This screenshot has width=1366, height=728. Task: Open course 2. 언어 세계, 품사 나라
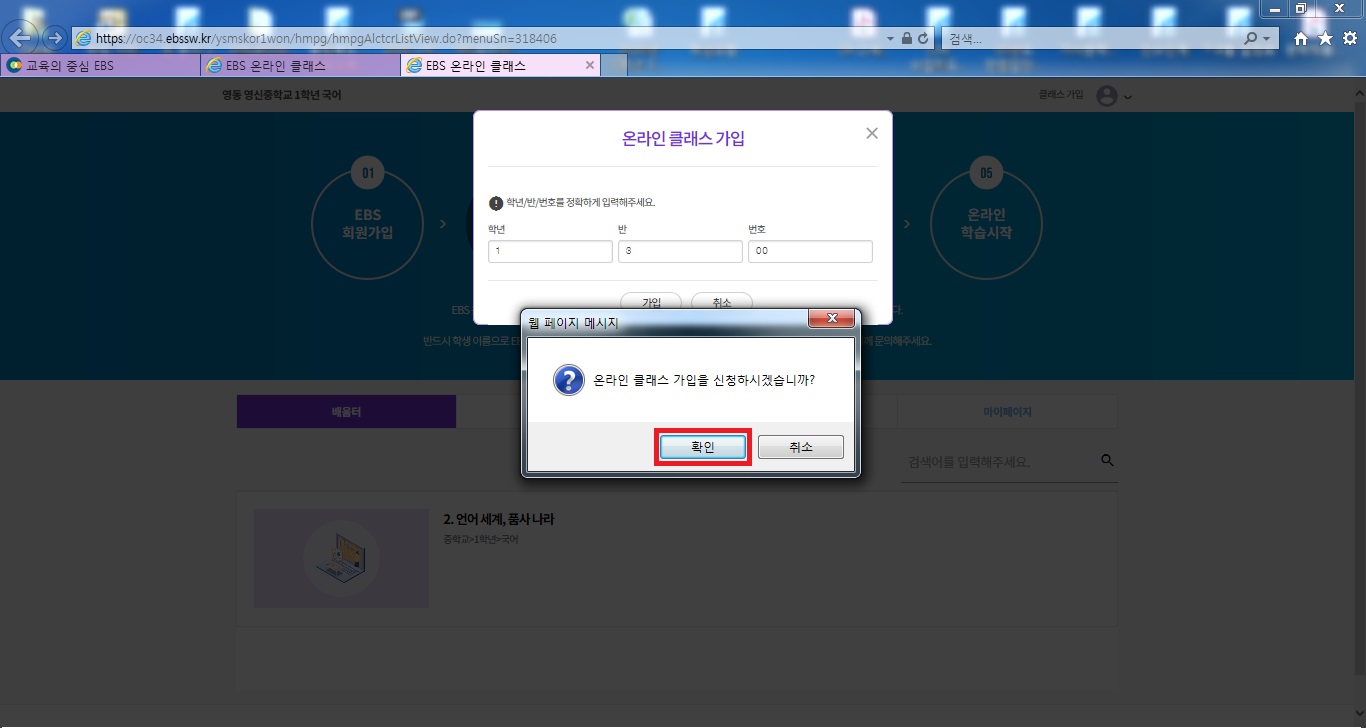[x=498, y=519]
